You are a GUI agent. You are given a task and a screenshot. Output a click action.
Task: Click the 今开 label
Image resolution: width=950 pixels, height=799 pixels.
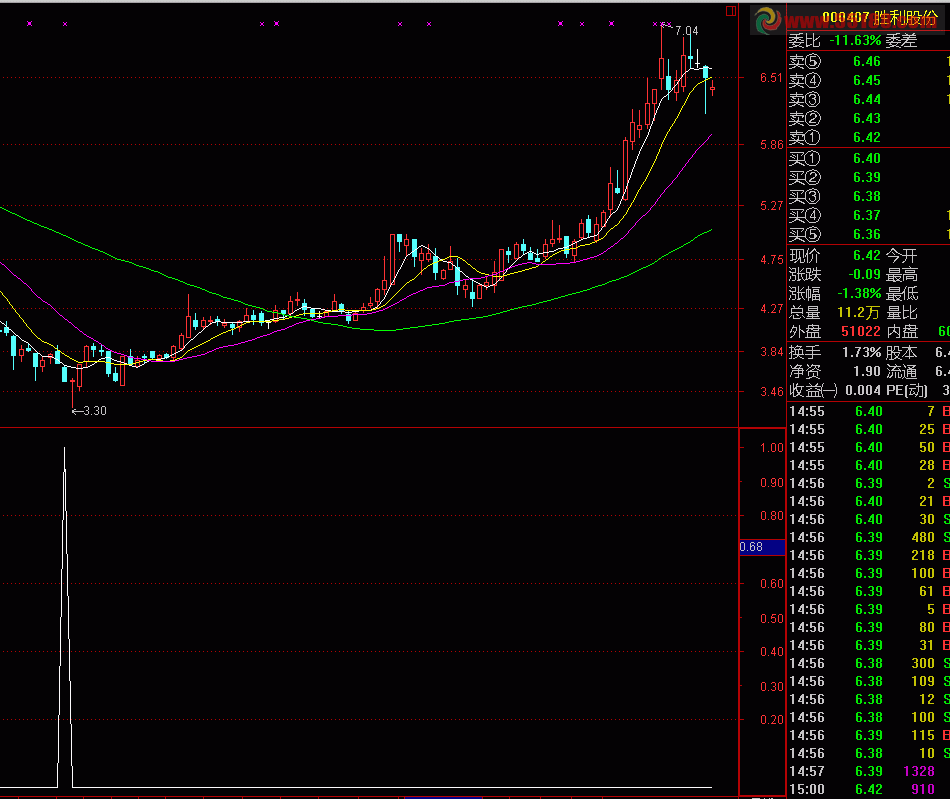pos(902,256)
